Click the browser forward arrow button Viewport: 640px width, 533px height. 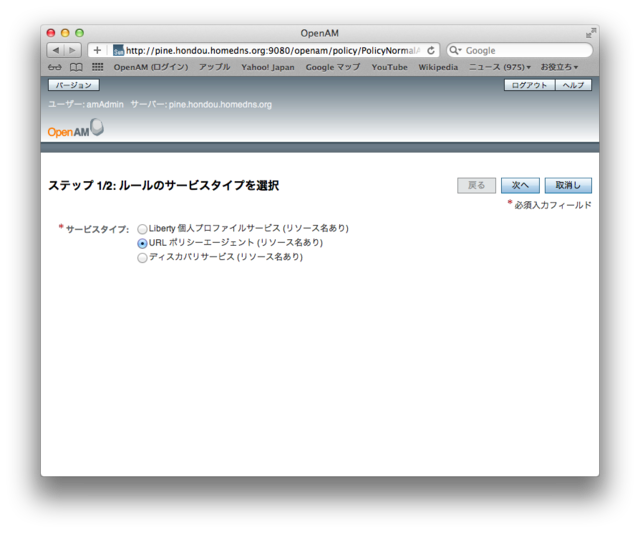[73, 50]
